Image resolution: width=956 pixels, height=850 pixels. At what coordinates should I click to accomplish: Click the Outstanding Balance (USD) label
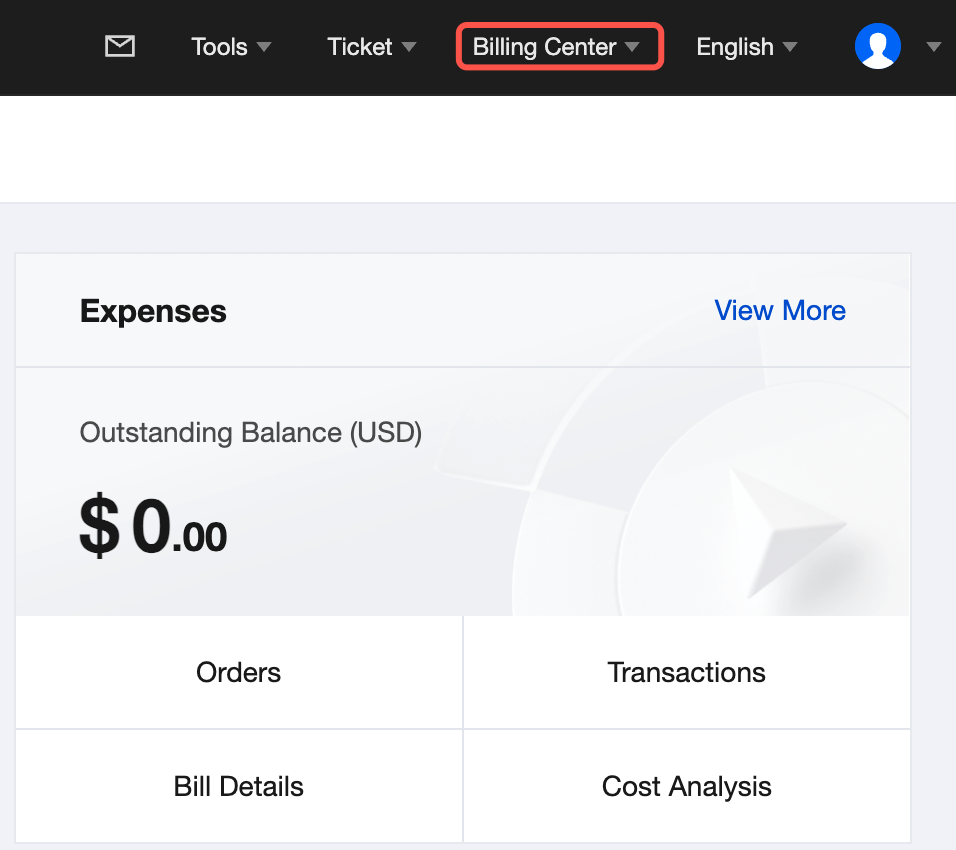click(x=250, y=433)
